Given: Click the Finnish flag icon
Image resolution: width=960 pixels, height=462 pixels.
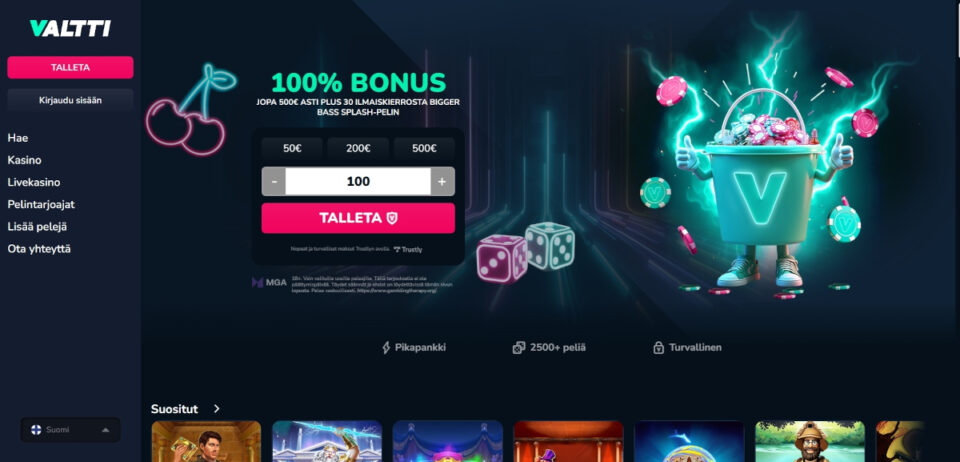Looking at the screenshot, I should tap(36, 430).
